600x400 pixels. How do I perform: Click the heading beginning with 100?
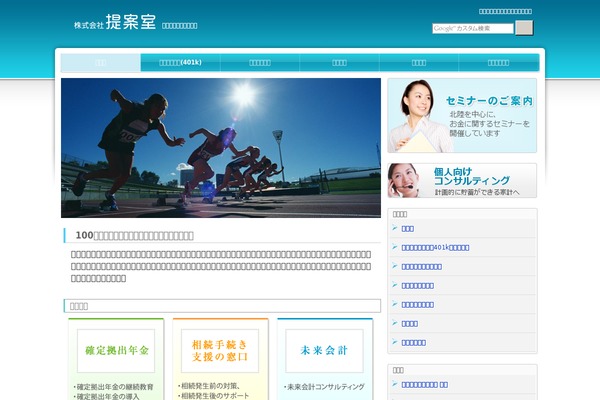[134, 235]
